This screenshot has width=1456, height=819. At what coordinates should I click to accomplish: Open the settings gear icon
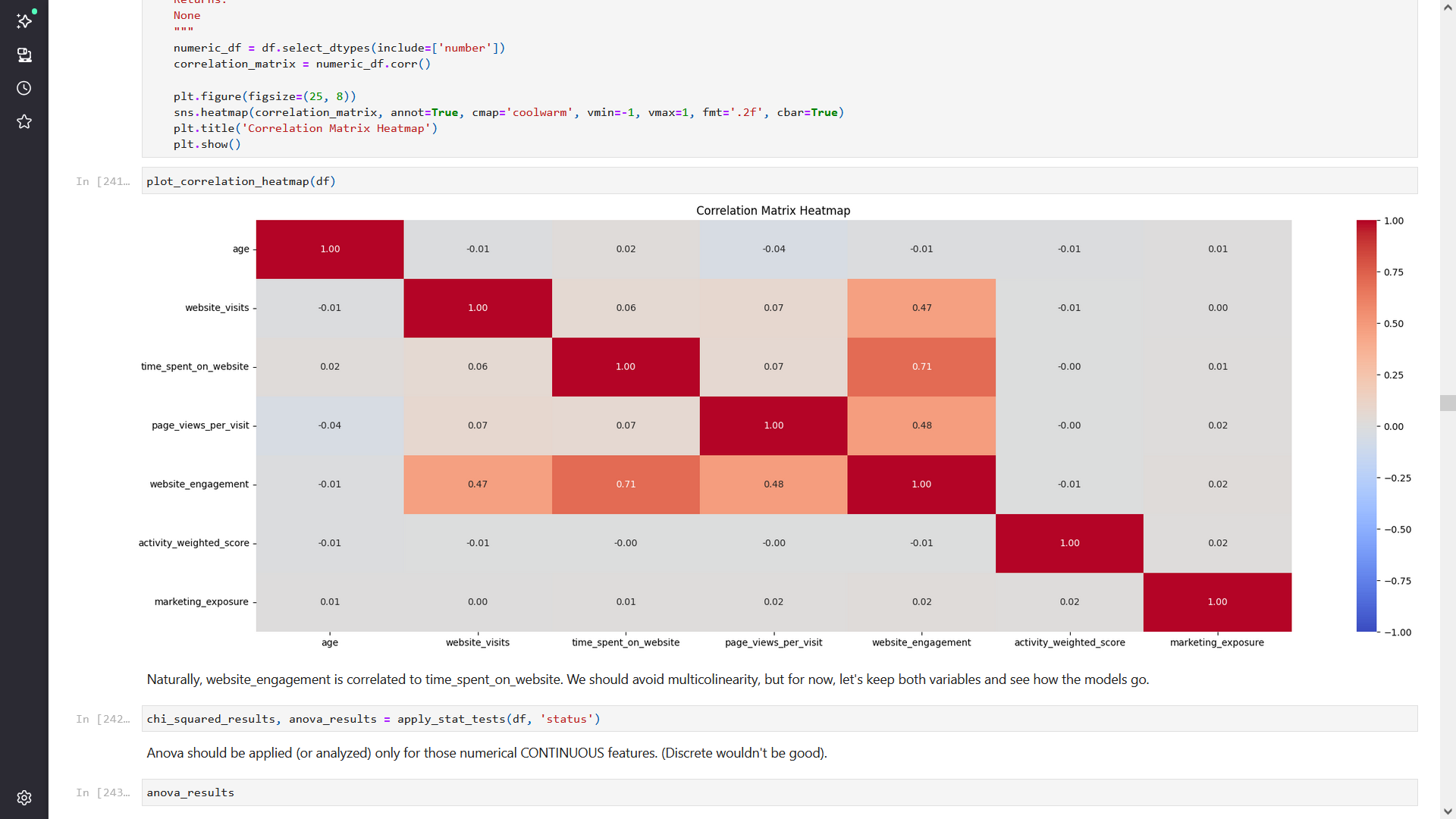click(24, 798)
